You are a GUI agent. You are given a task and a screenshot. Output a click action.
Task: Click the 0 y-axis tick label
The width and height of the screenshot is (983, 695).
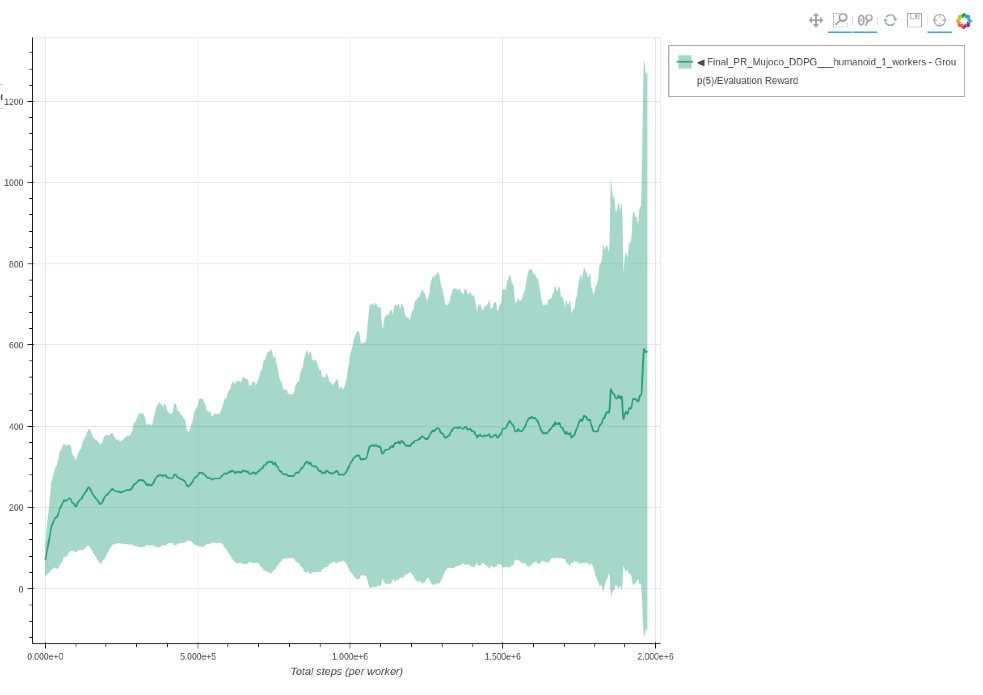pyautogui.click(x=23, y=589)
